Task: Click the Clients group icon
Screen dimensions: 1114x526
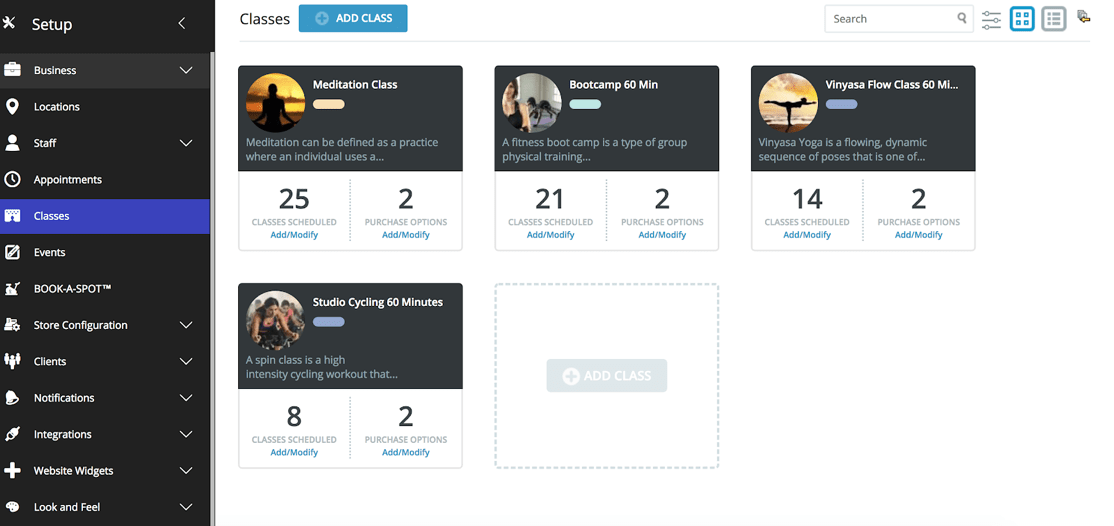Action: [x=12, y=361]
